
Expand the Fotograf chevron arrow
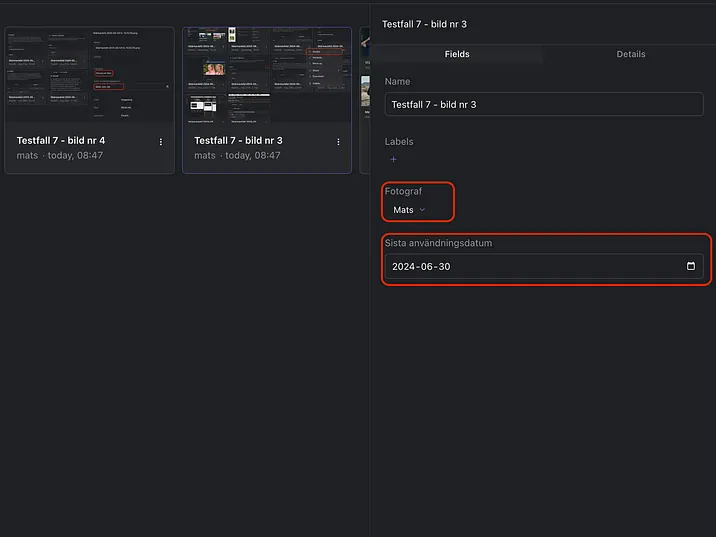pos(422,210)
